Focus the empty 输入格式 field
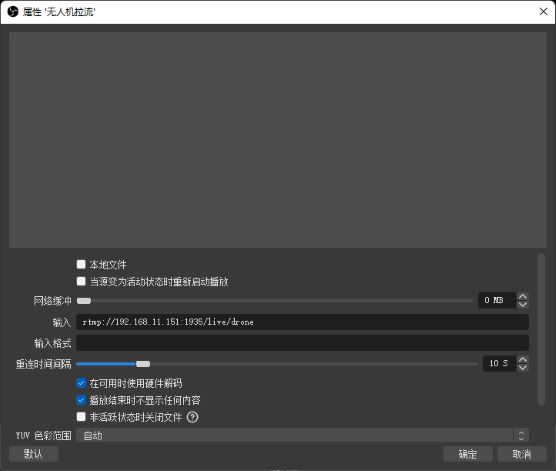Viewport: 556px width, 471px height. (302, 343)
